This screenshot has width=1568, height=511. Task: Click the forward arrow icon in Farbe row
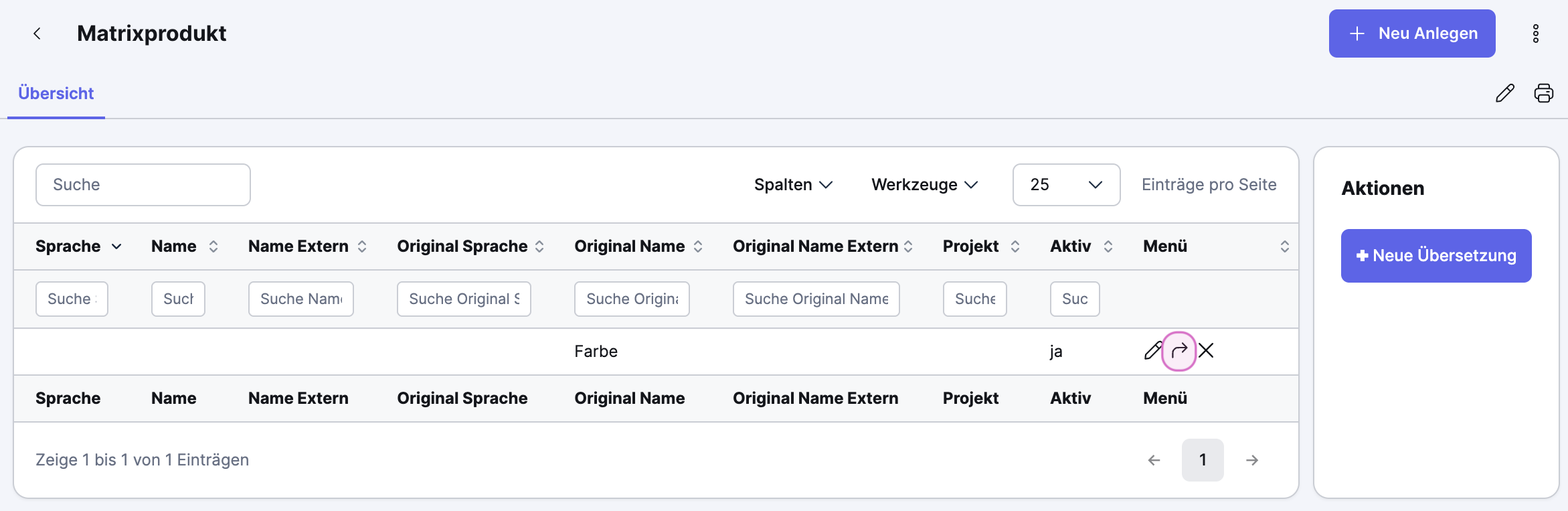(x=1179, y=351)
